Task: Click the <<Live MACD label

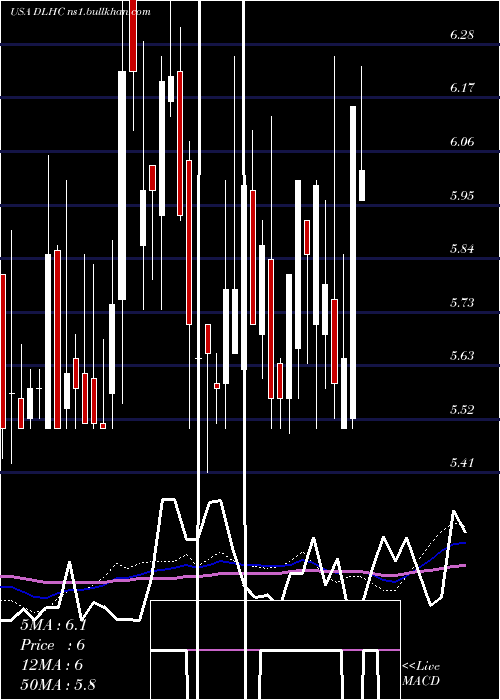Action: 421,673
